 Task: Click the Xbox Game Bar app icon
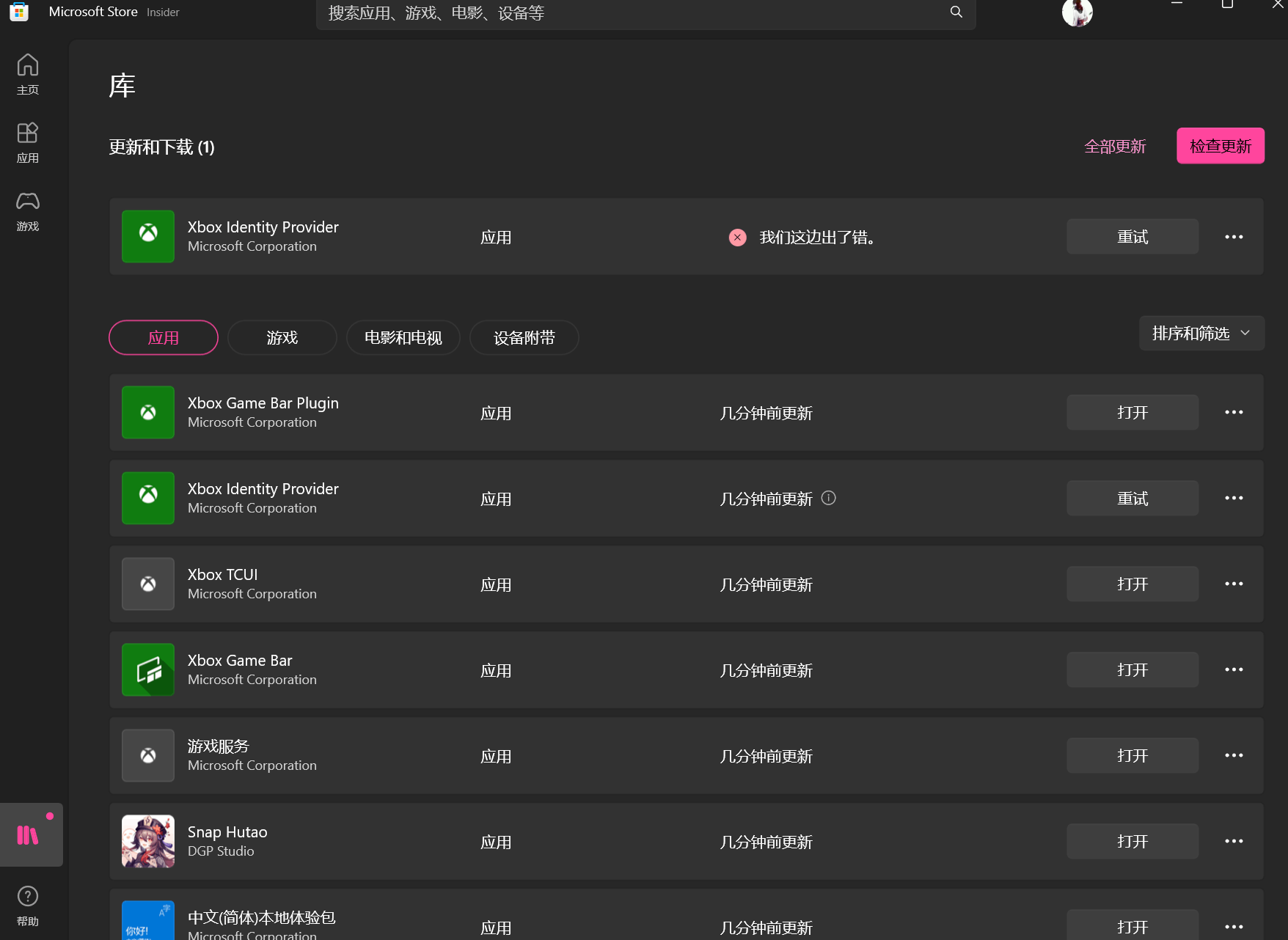[148, 669]
